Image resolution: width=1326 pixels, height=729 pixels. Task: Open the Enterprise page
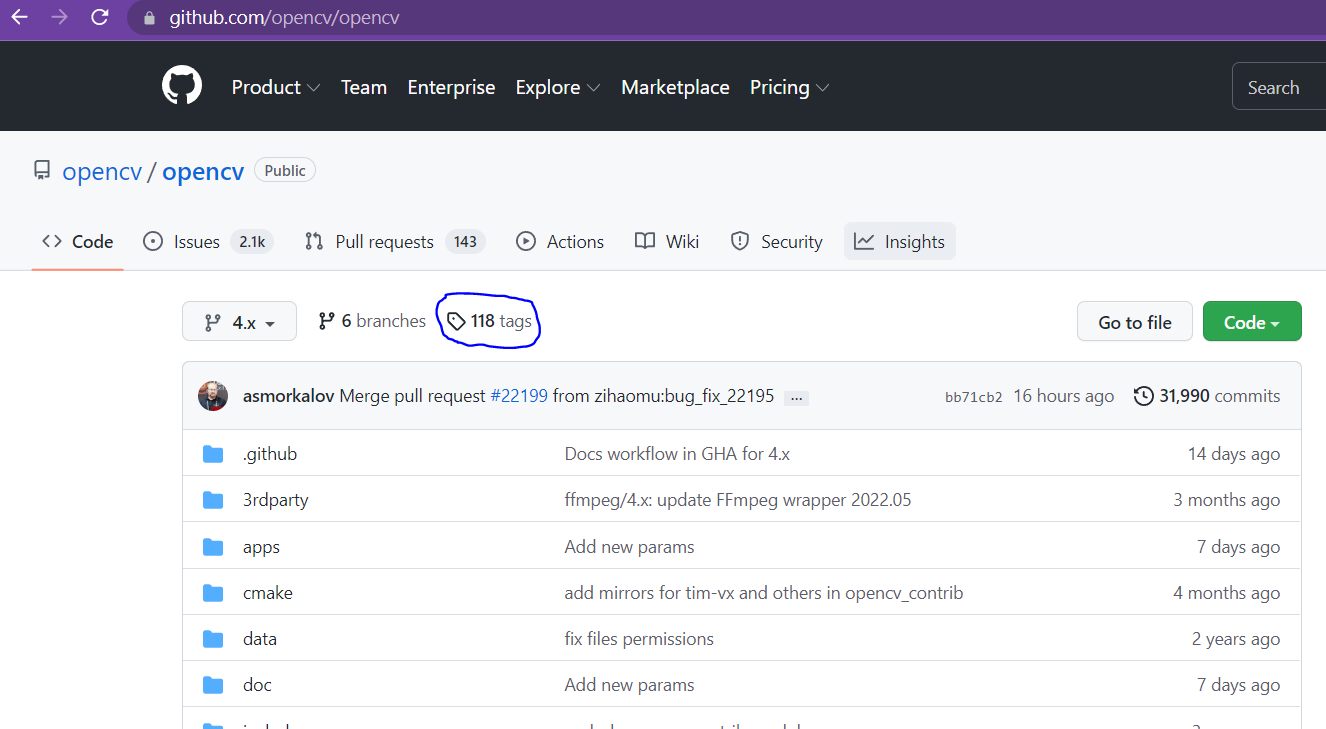pyautogui.click(x=451, y=87)
